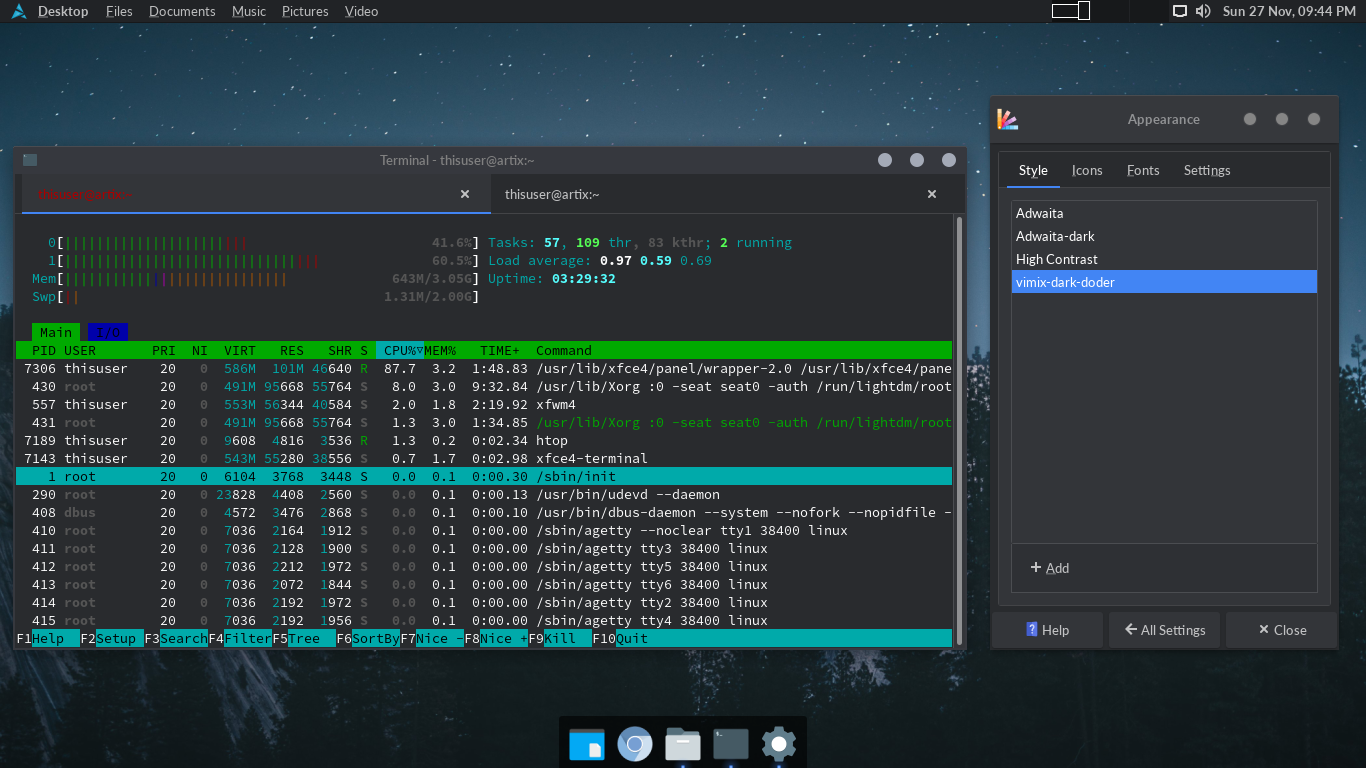Click the blue window-with-document dock icon
Viewport: 1366px width, 768px height.
pyautogui.click(x=587, y=744)
